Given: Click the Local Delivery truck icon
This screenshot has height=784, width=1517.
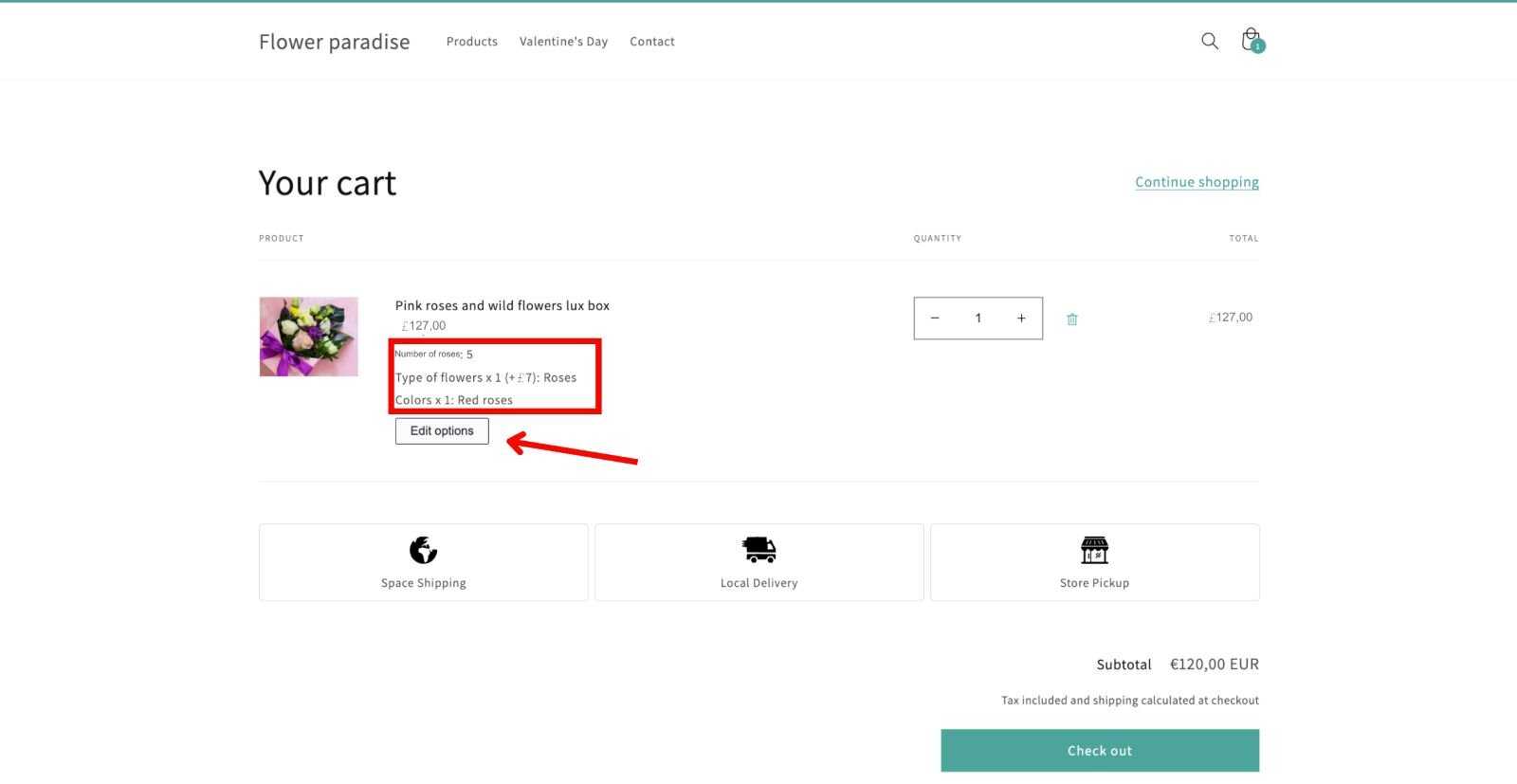Looking at the screenshot, I should click(x=758, y=550).
